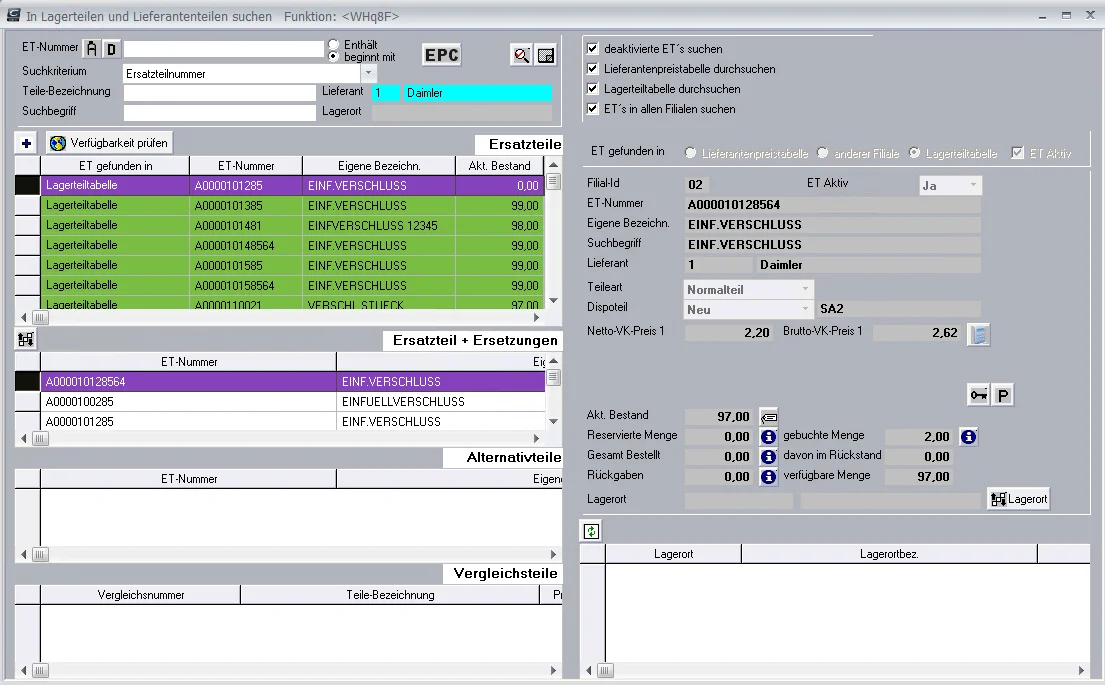
Task: Click the A button beside ET-Nummer
Action: (x=92, y=49)
